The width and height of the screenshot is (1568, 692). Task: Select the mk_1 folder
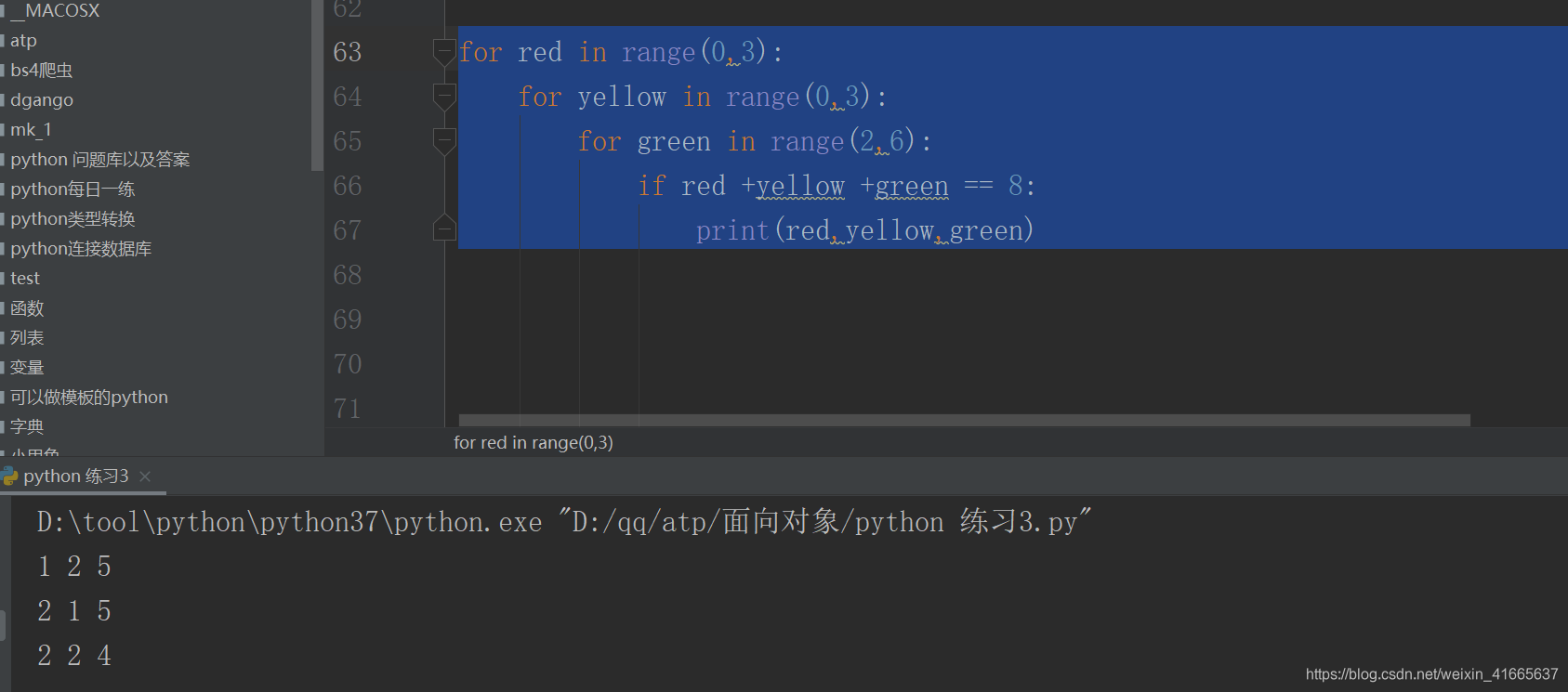32,129
